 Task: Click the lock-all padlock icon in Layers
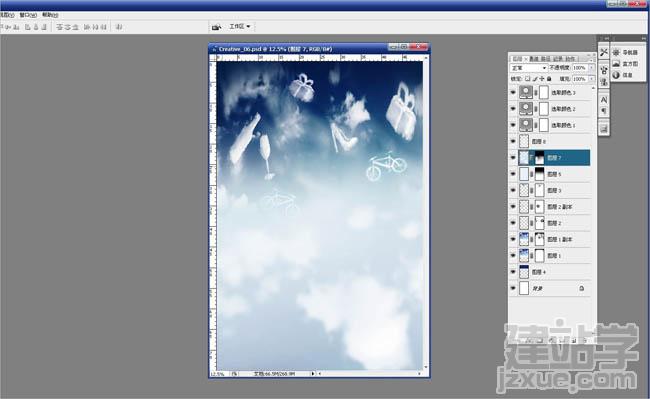pyautogui.click(x=549, y=79)
